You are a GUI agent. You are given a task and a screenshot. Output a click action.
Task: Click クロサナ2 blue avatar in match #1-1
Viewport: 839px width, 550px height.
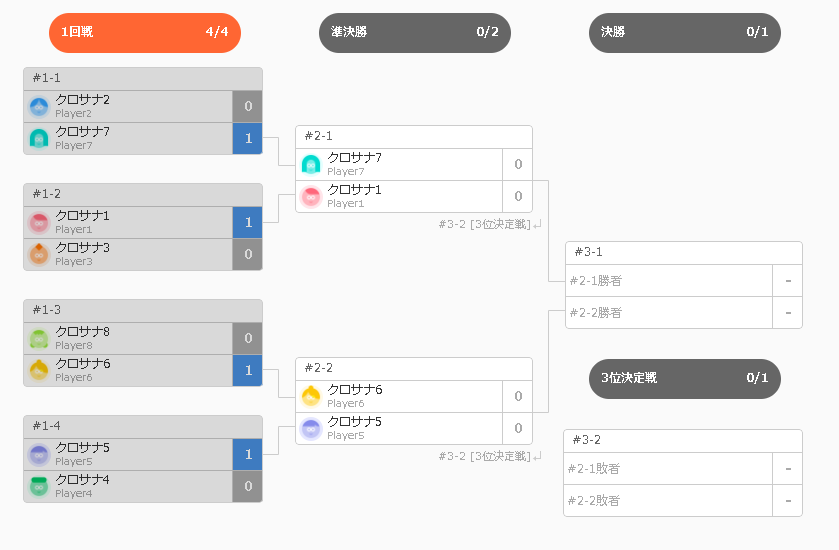[39, 106]
